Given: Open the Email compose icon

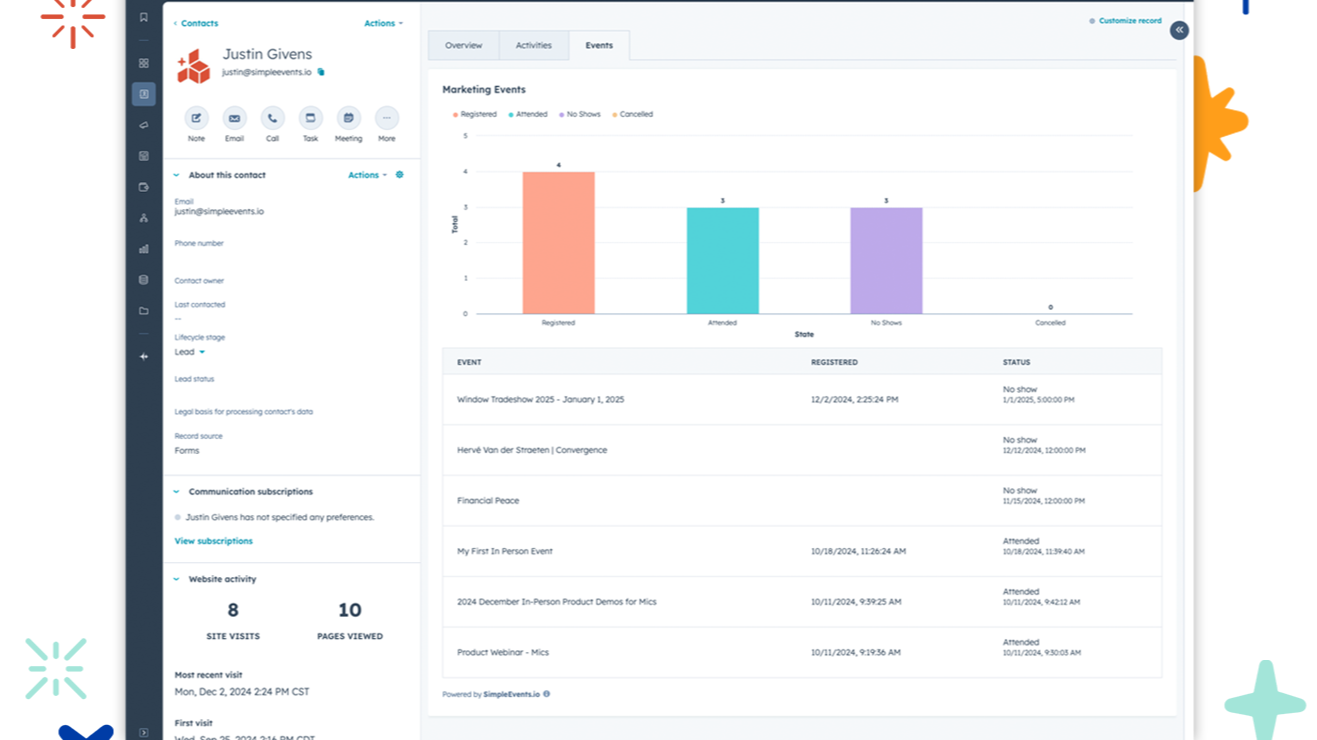Looking at the screenshot, I should coord(234,118).
